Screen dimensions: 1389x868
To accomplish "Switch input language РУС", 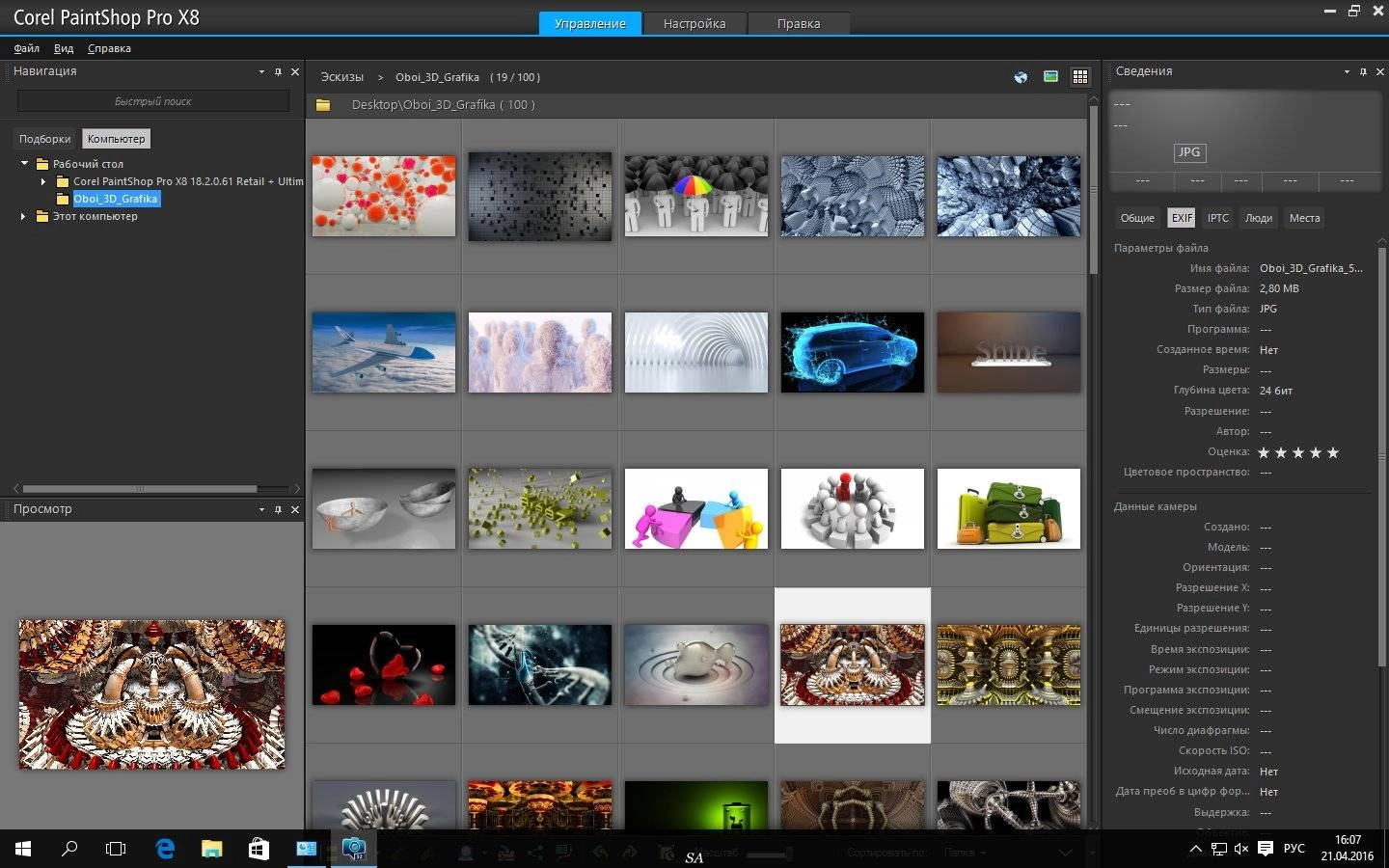I will click(1294, 849).
